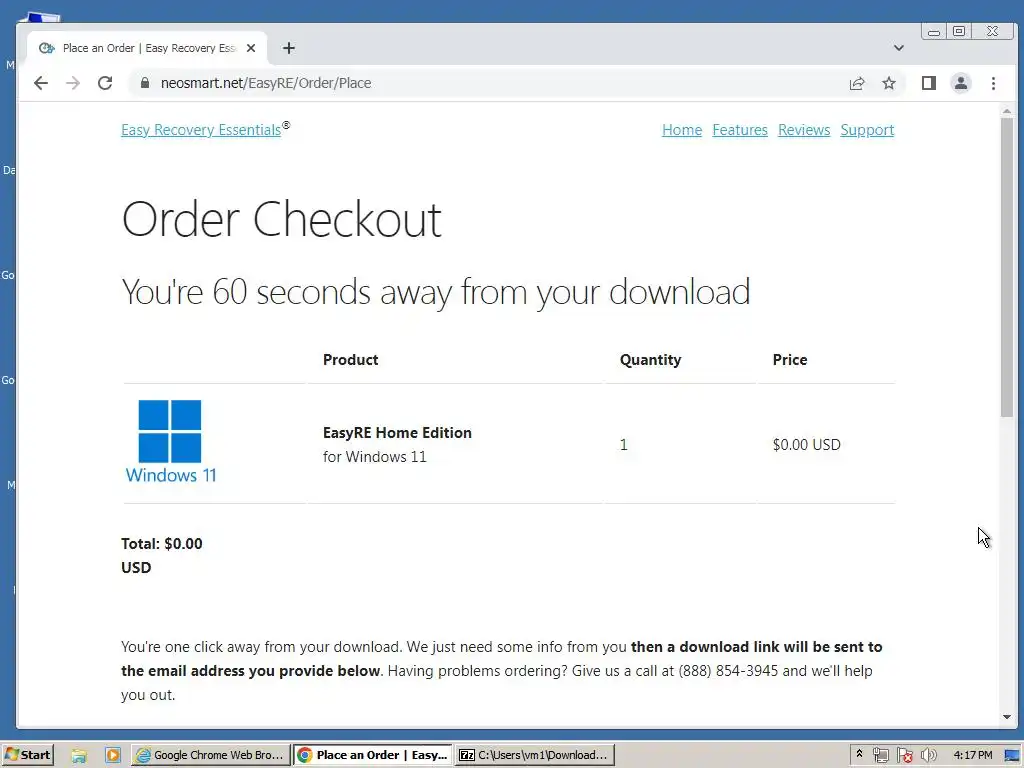
Task: Click the scrollbar down arrow
Action: [1006, 716]
